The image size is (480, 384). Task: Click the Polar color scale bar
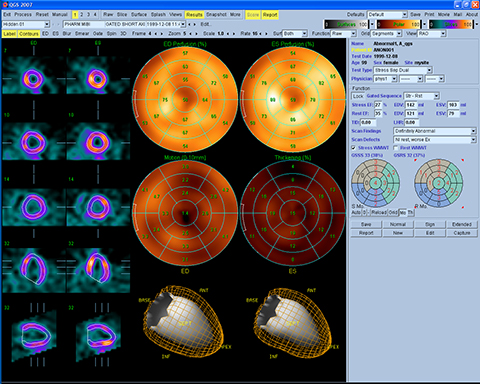point(399,24)
